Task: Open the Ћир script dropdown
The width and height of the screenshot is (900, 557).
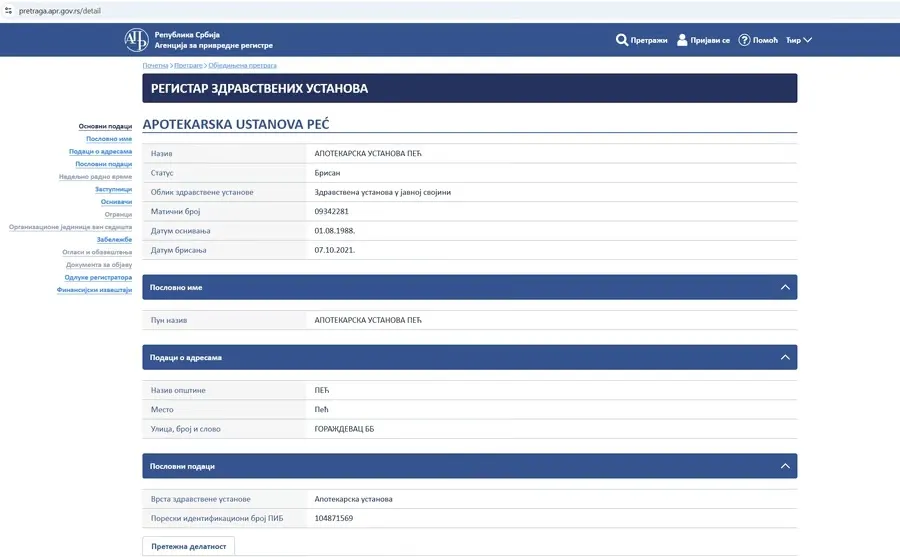Action: pyautogui.click(x=799, y=40)
